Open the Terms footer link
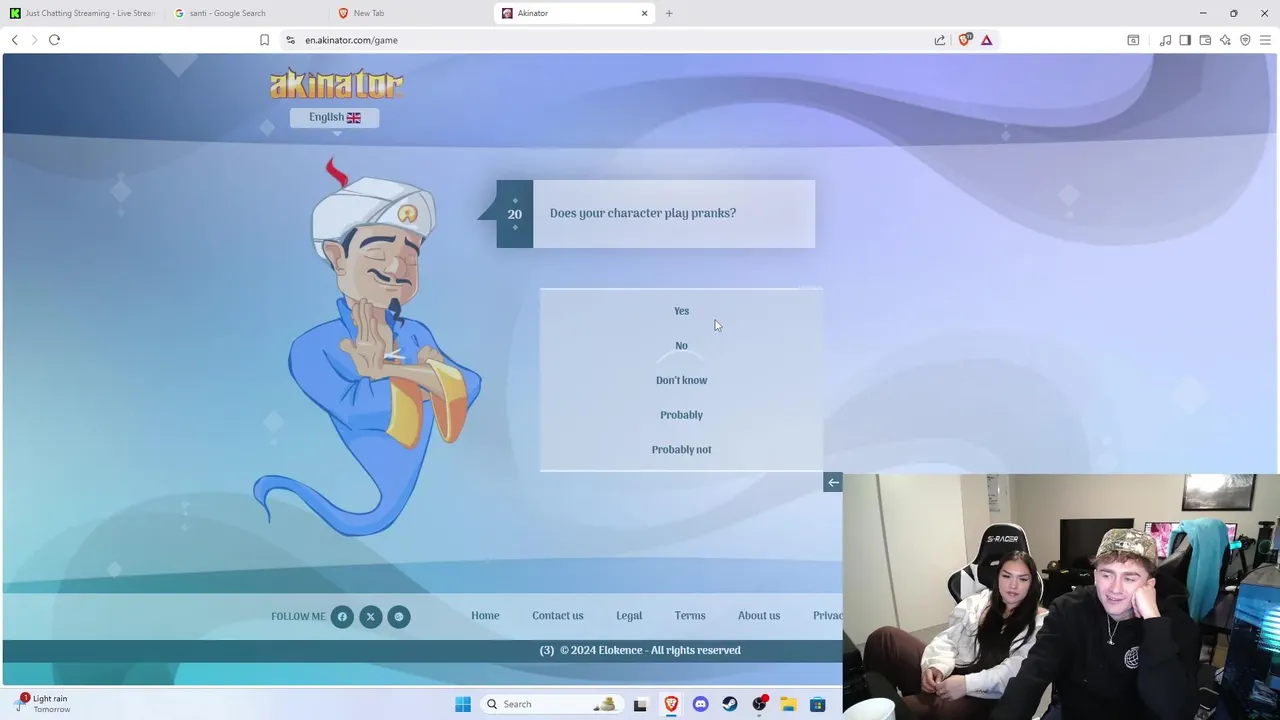 690,616
